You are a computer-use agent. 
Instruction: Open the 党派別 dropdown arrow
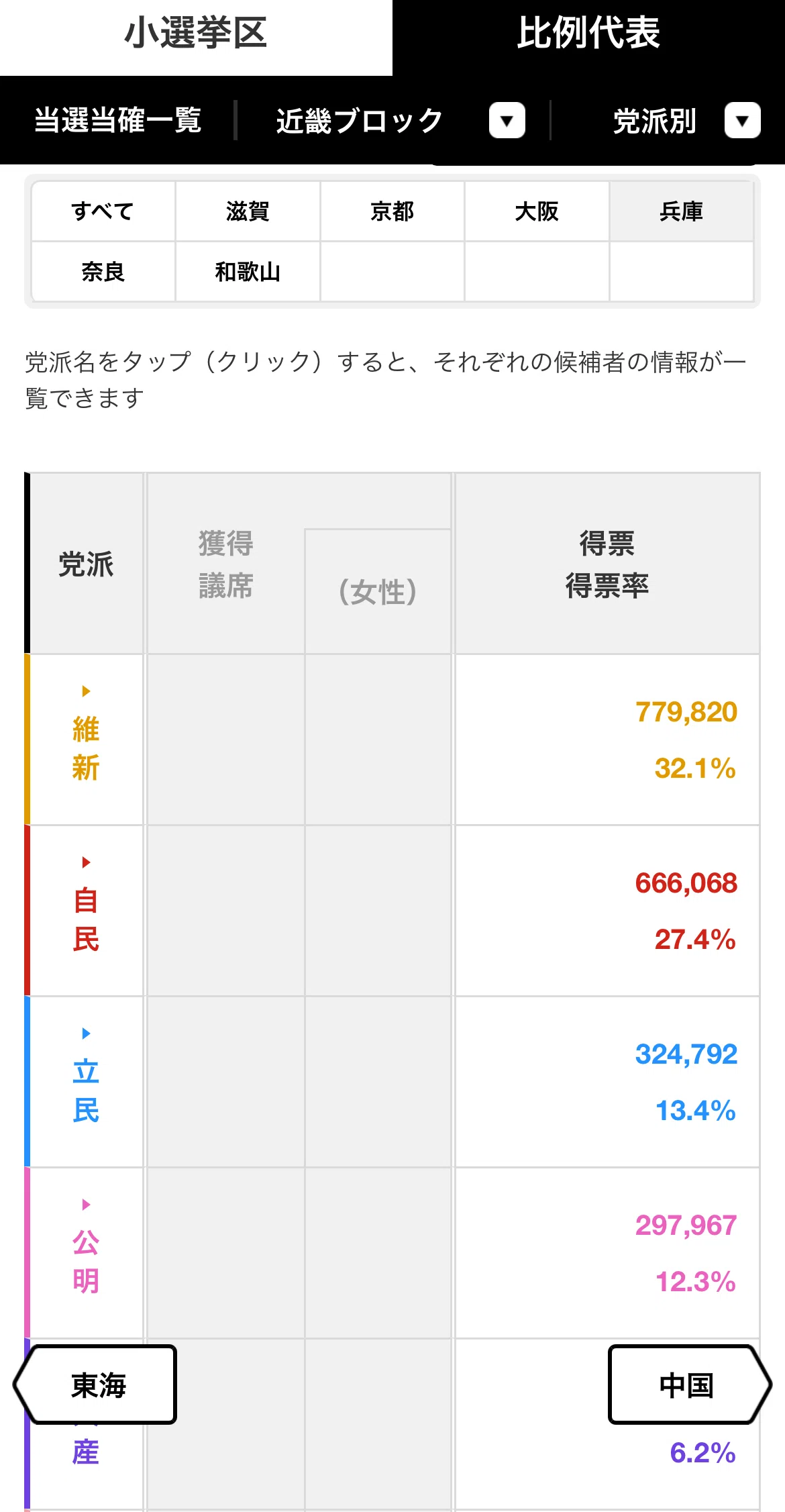coord(742,121)
